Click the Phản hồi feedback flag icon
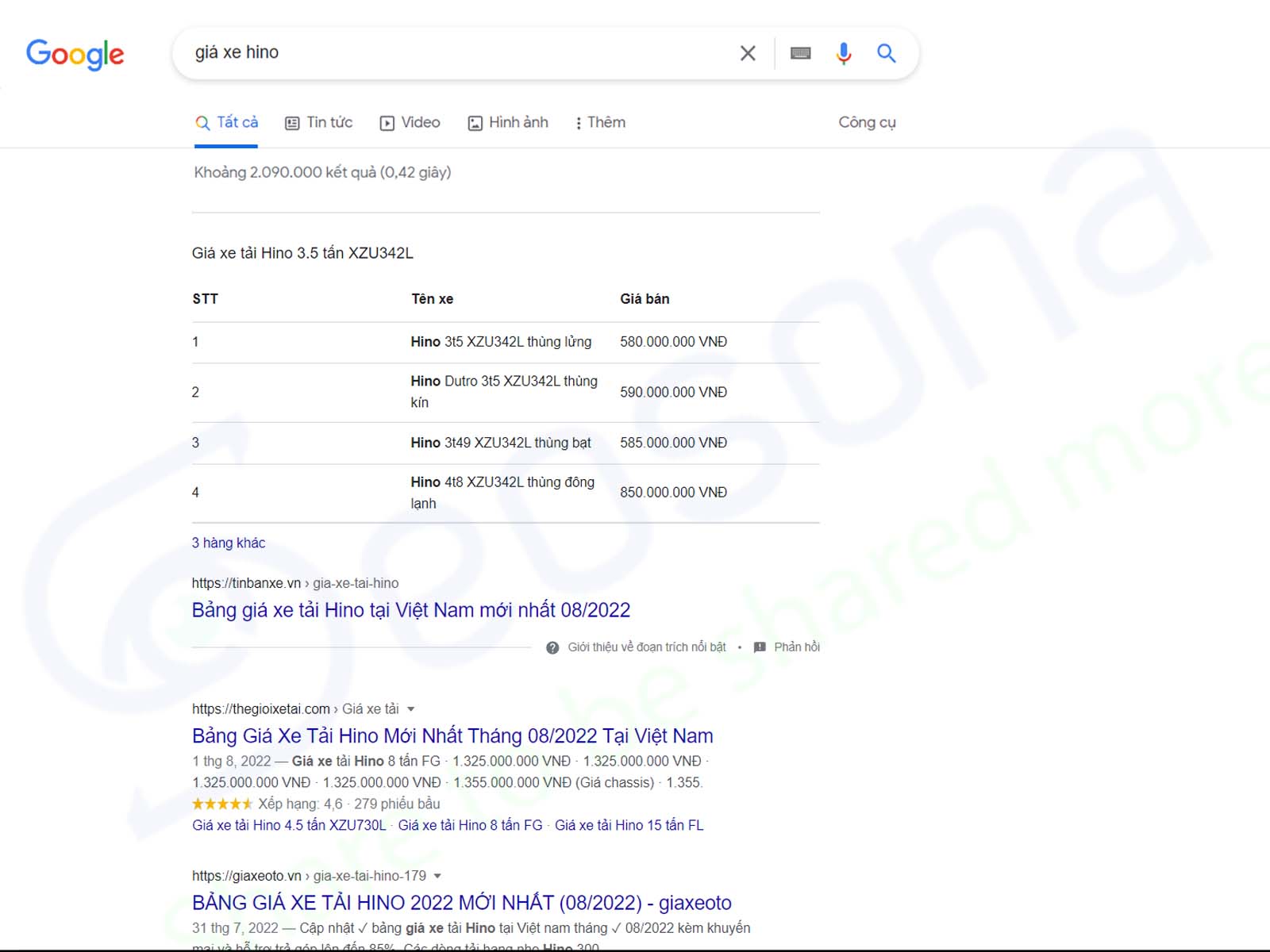1270x952 pixels. point(760,647)
